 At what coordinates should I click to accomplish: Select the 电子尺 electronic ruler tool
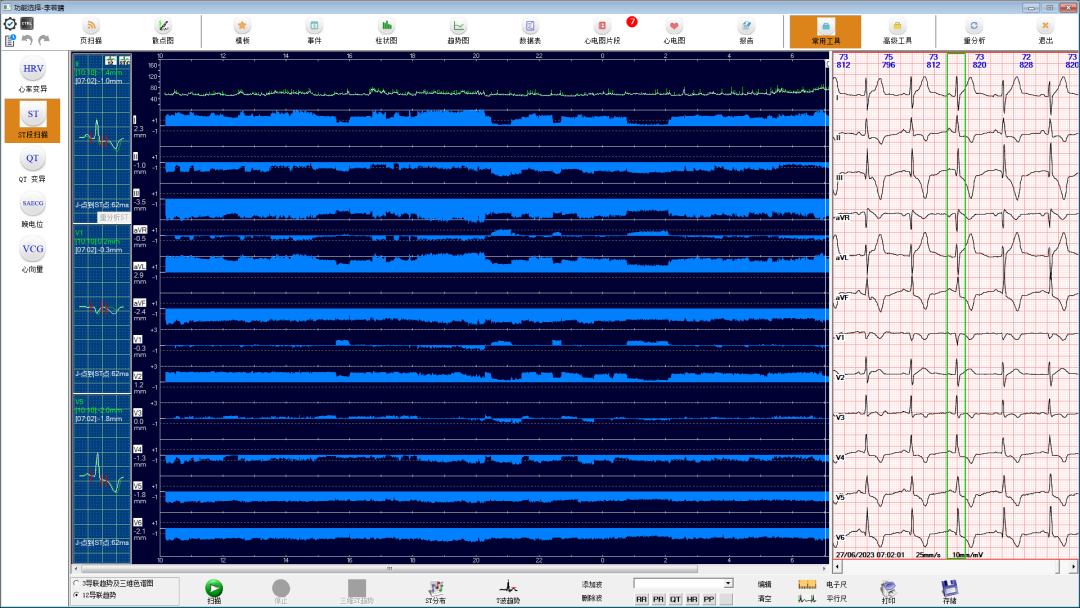tap(822, 585)
